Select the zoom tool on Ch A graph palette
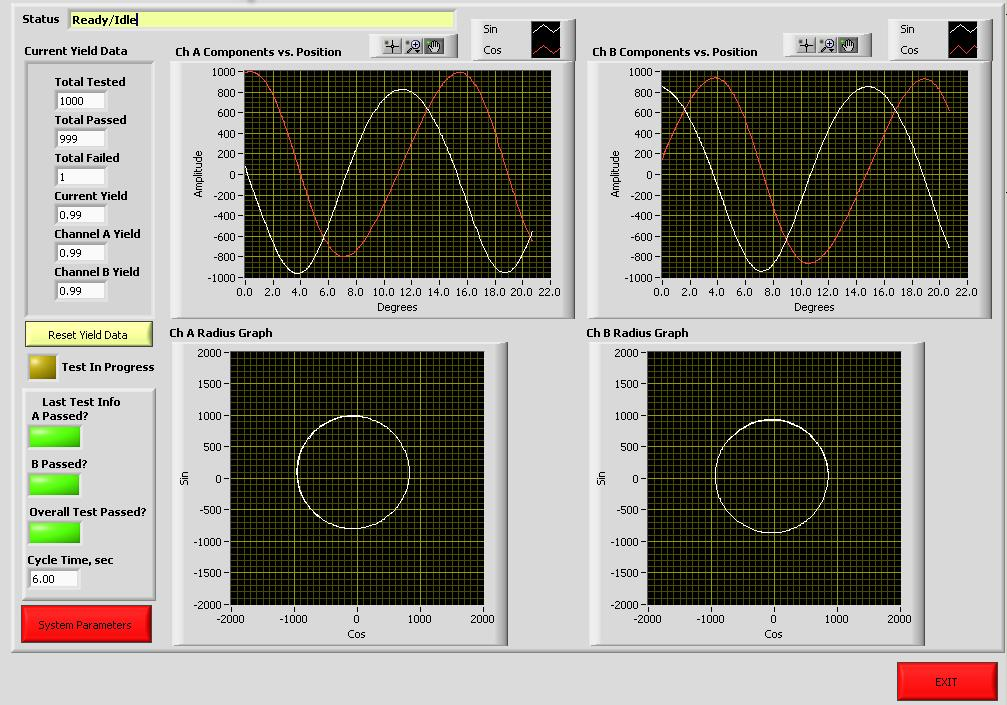 pos(414,46)
